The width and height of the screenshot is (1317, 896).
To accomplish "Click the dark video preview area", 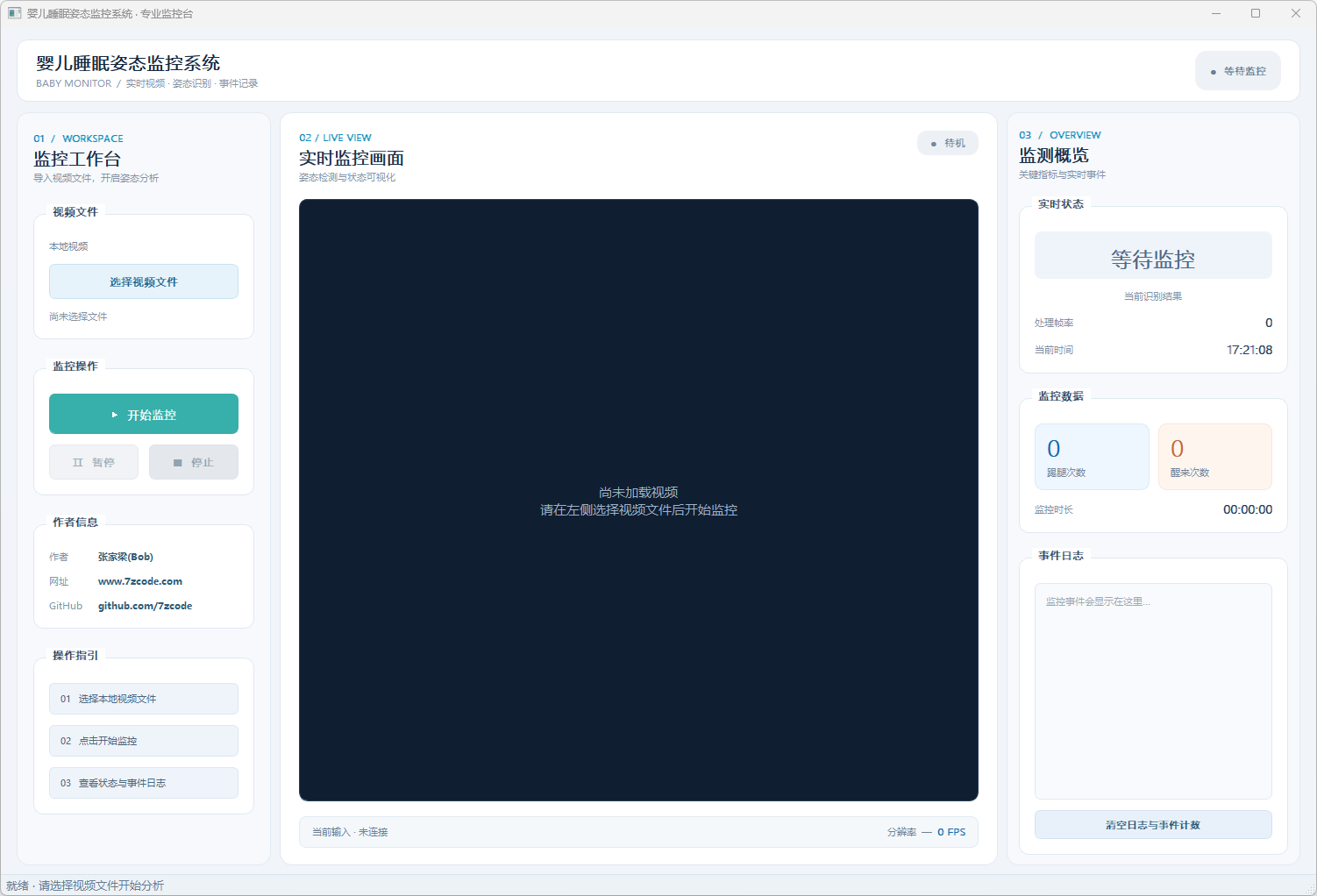I will pyautogui.click(x=638, y=500).
